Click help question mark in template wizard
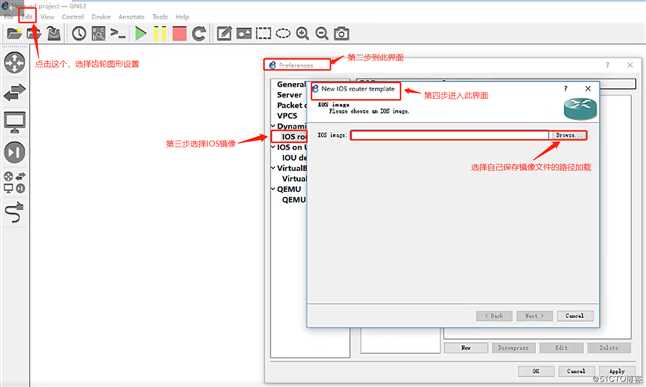646x387 pixels. (x=566, y=89)
